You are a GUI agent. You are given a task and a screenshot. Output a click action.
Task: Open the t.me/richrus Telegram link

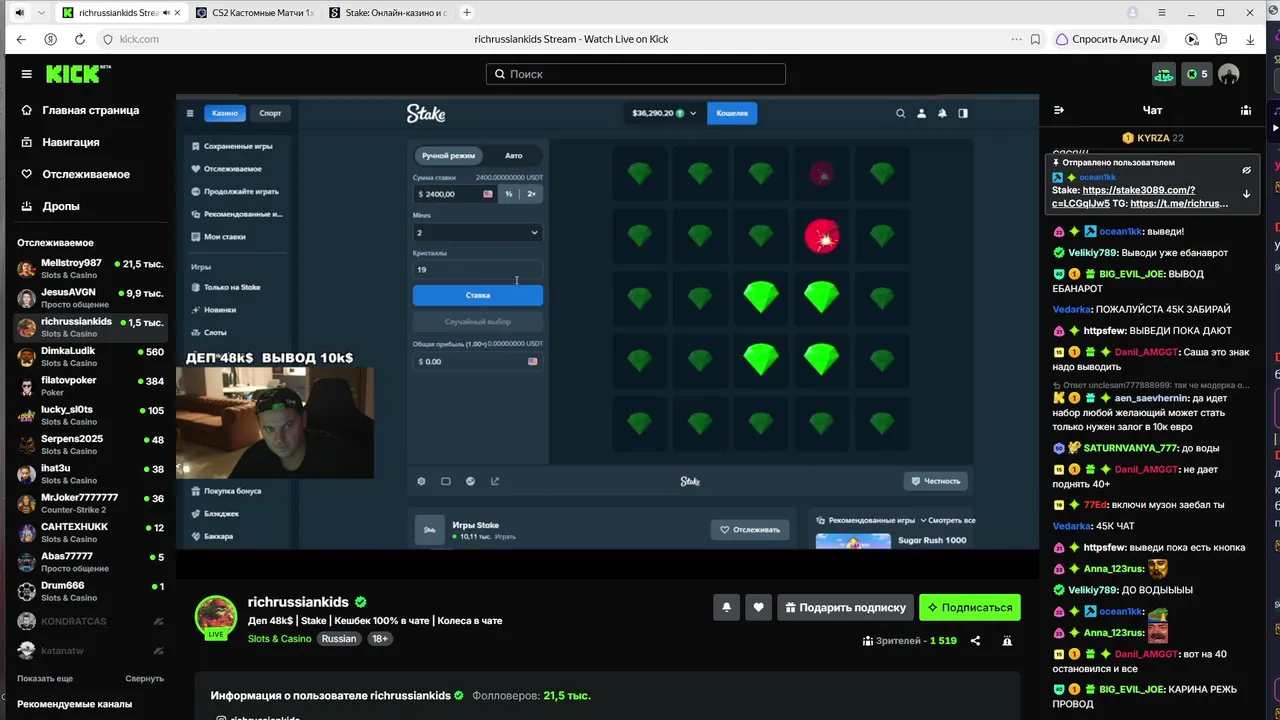click(1179, 203)
